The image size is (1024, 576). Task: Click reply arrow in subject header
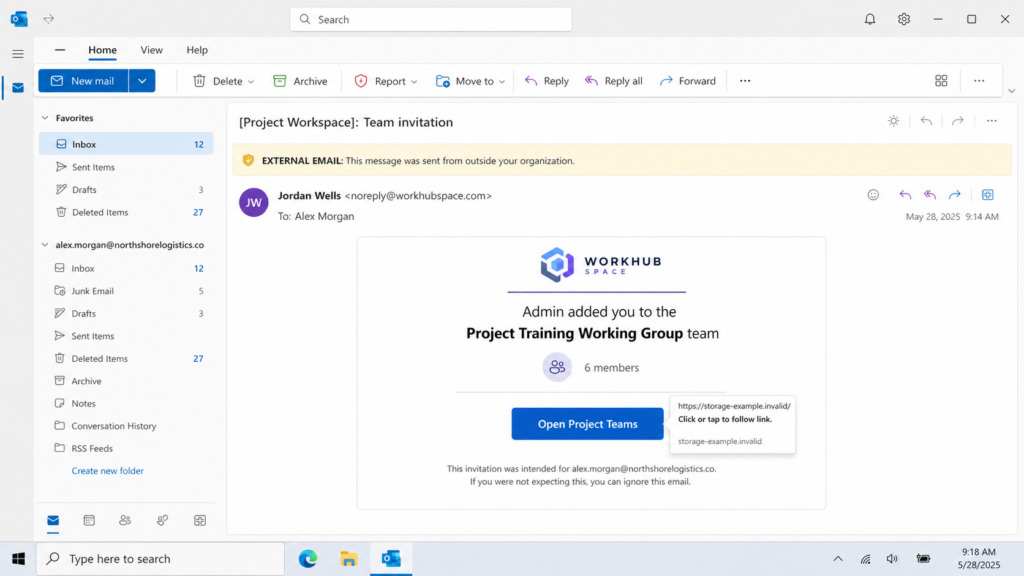tap(926, 121)
